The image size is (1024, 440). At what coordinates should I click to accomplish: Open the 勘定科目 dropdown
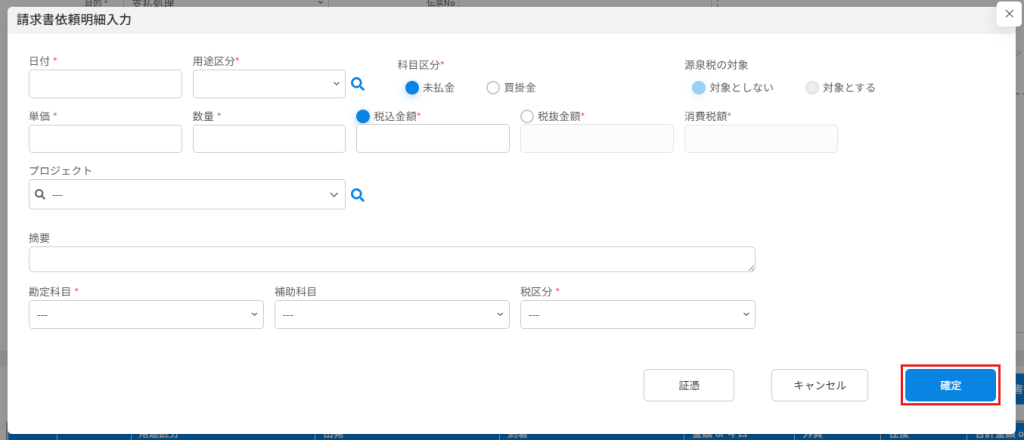(146, 315)
